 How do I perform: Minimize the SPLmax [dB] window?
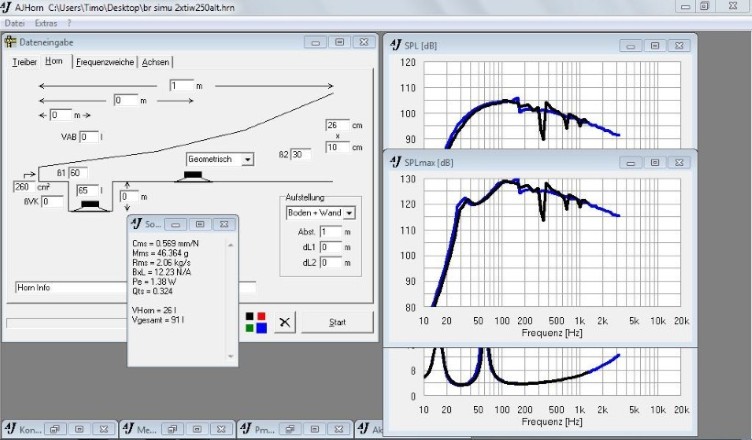[x=631, y=163]
